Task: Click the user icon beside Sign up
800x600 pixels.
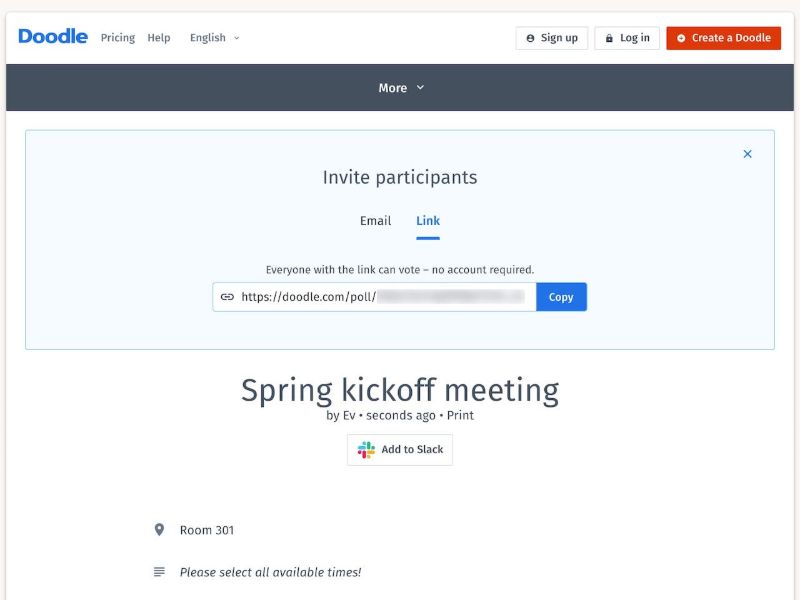Action: pos(531,38)
